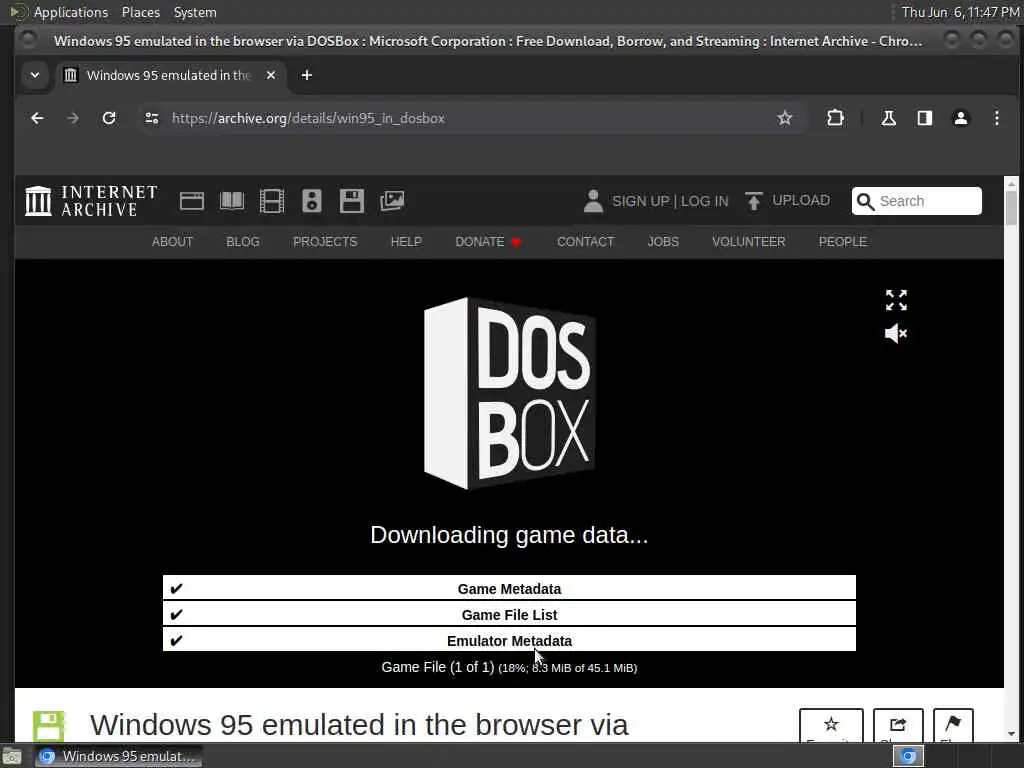Focus the Internet Archive Search field
The image size is (1024, 768).
click(917, 201)
